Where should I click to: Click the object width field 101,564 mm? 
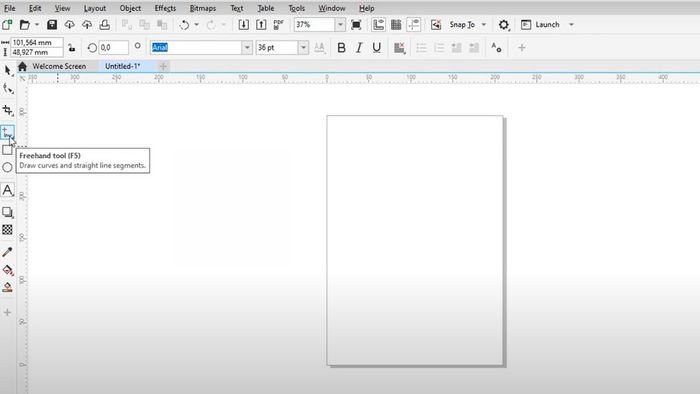coord(37,42)
